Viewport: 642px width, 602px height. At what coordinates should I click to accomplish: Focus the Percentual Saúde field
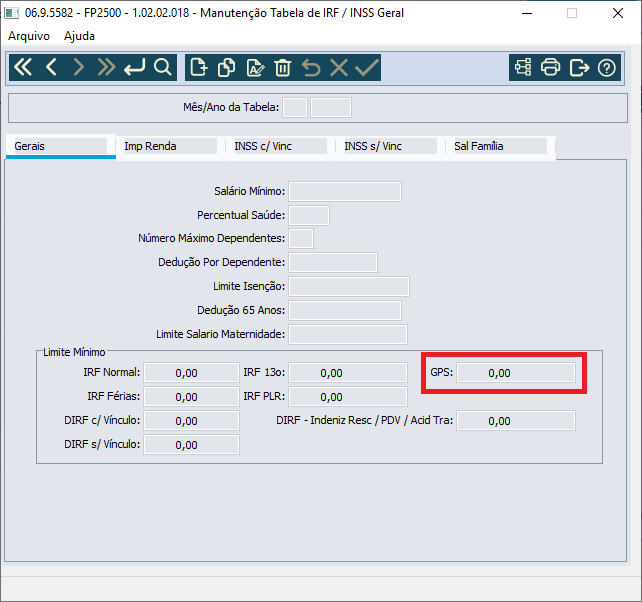pyautogui.click(x=309, y=215)
